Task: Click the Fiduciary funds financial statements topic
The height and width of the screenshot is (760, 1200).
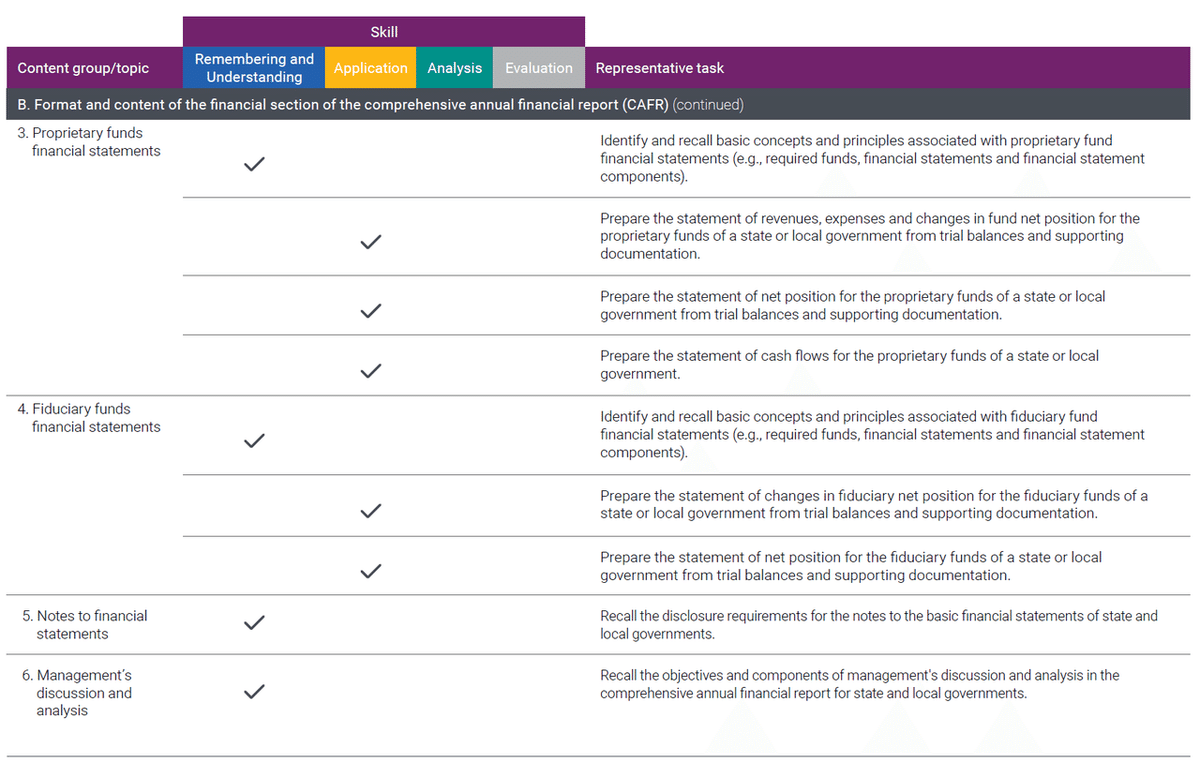Action: [88, 418]
